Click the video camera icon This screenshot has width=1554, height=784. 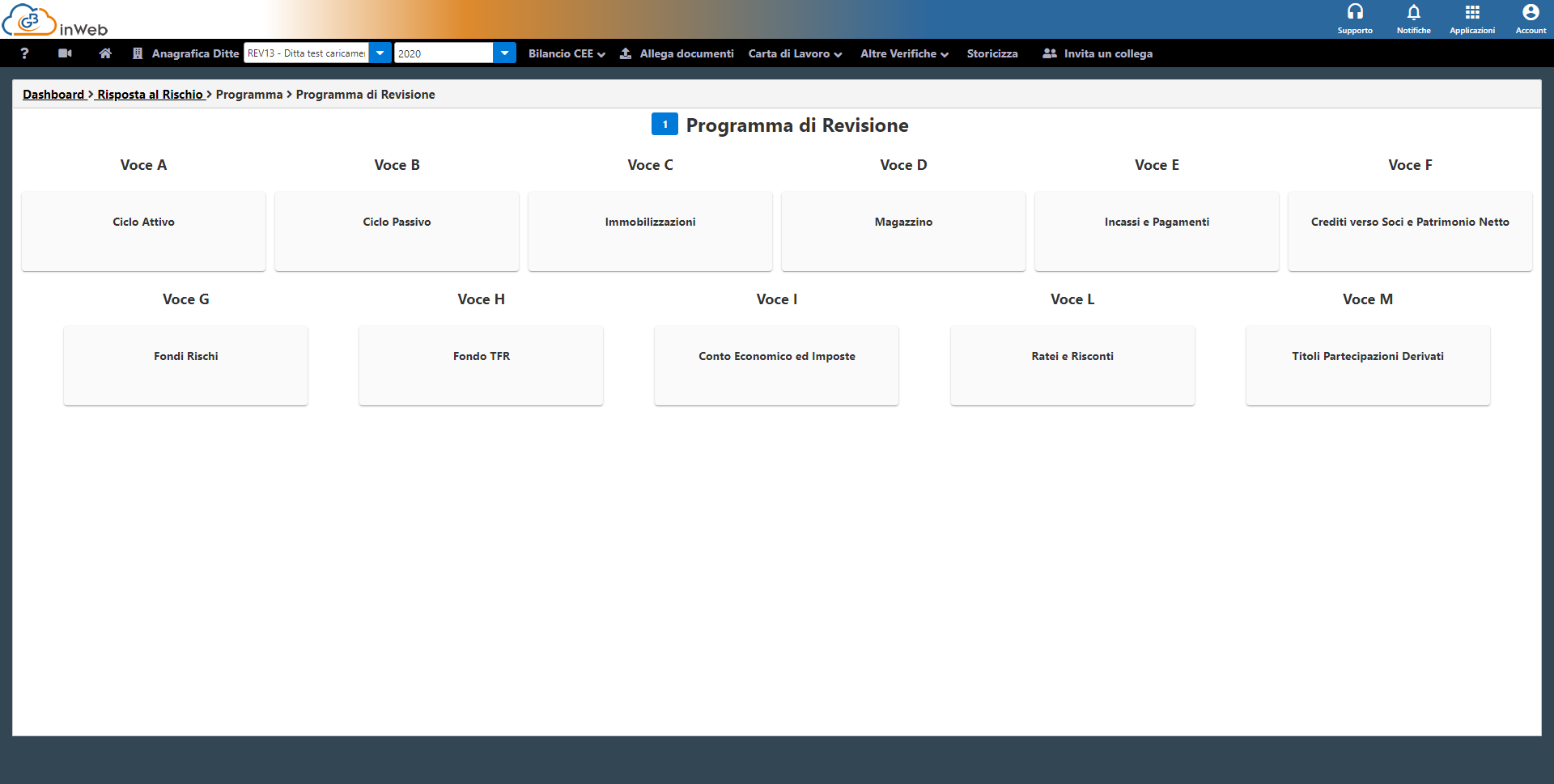coord(66,53)
